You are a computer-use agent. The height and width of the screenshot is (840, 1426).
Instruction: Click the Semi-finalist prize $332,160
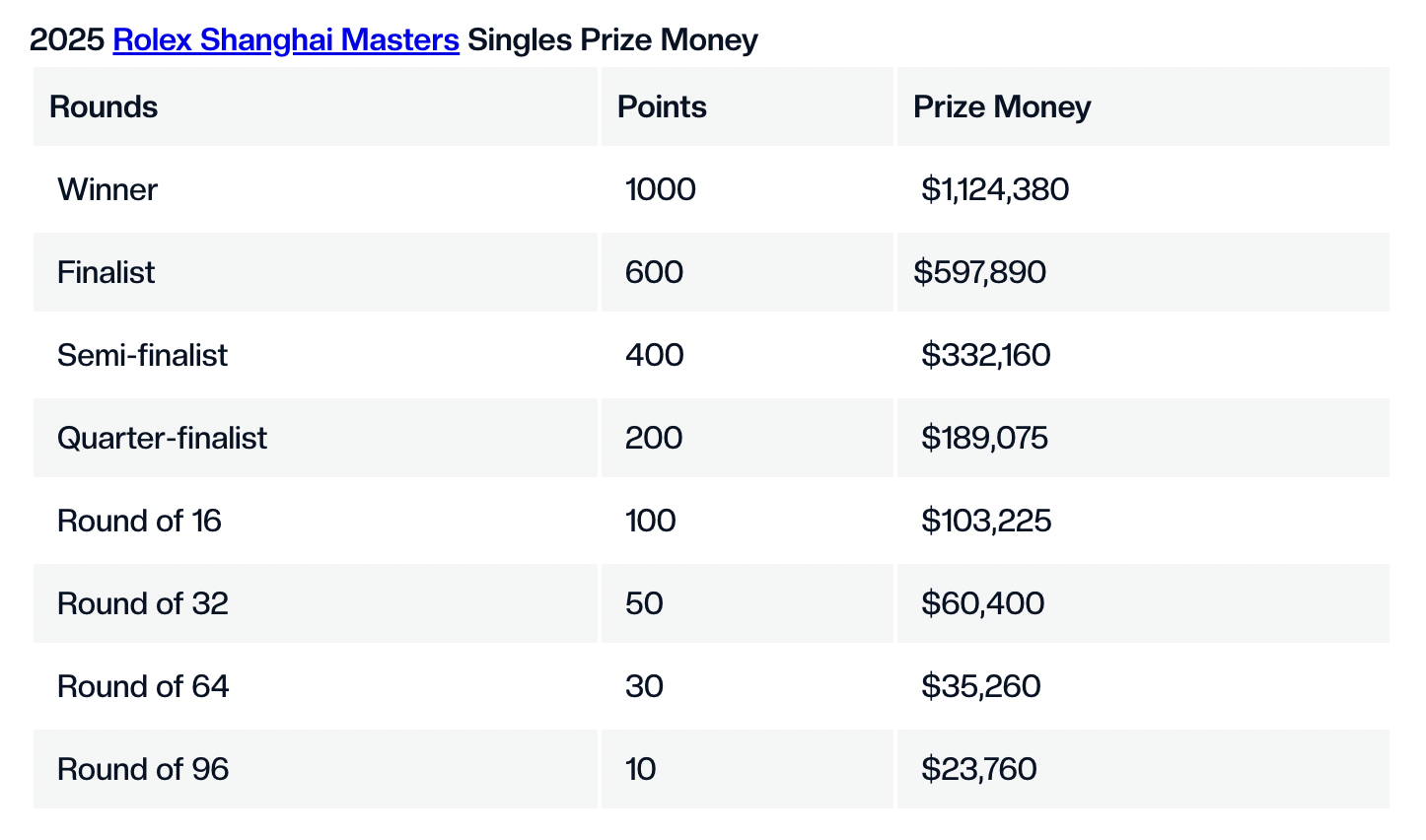tap(985, 355)
